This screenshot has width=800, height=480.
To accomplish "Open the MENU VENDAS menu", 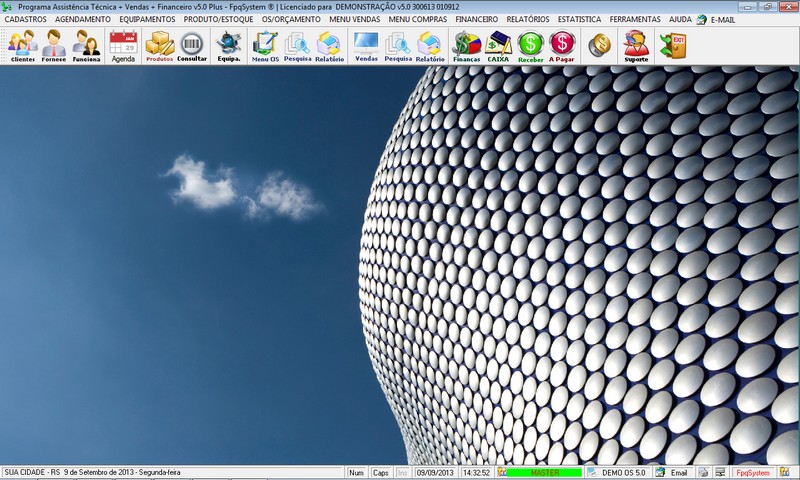I will click(x=355, y=19).
